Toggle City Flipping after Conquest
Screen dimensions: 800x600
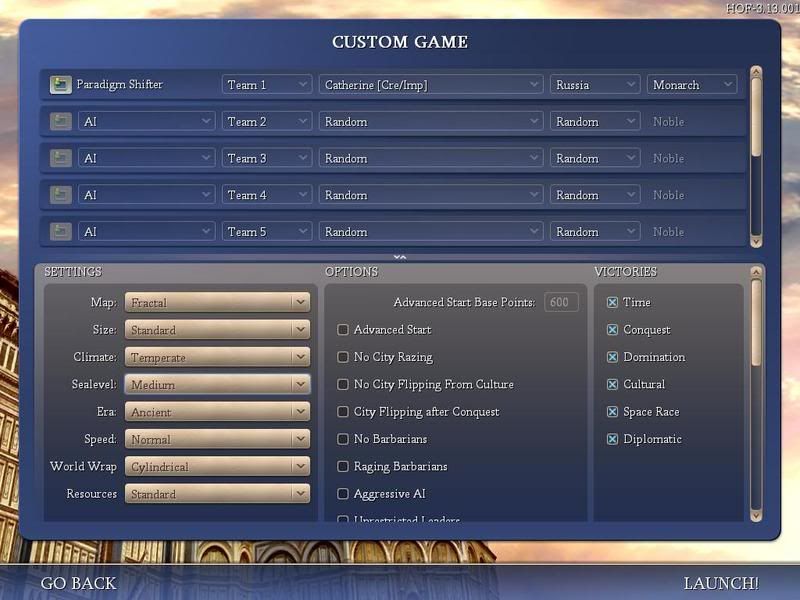[x=343, y=412]
